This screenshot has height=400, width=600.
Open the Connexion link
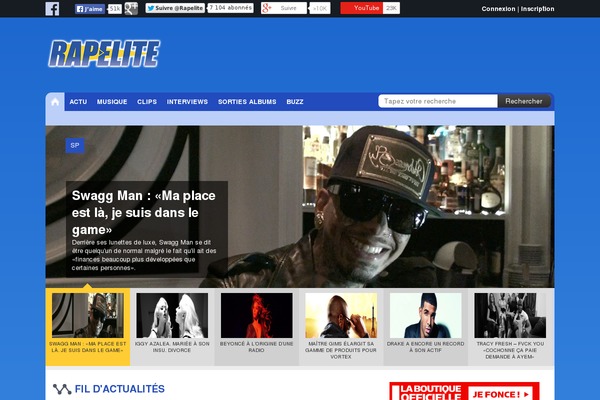point(498,9)
